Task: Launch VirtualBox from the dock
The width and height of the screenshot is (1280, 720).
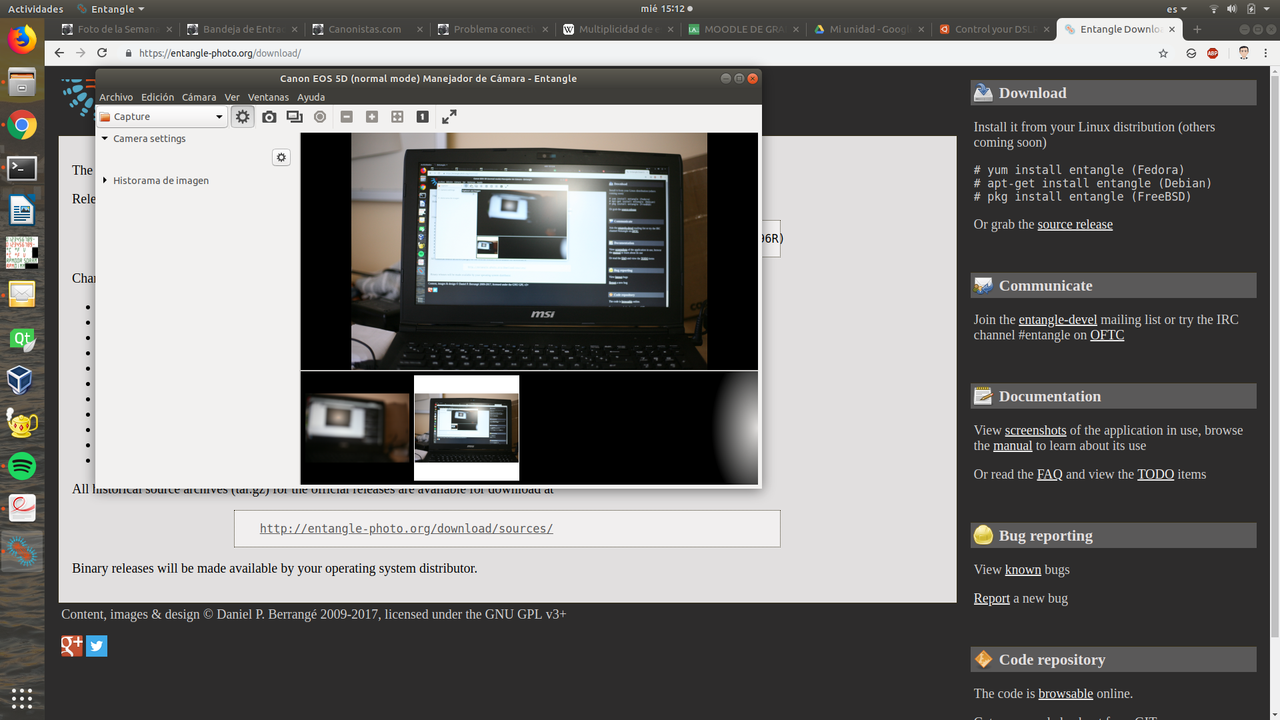Action: (x=22, y=380)
